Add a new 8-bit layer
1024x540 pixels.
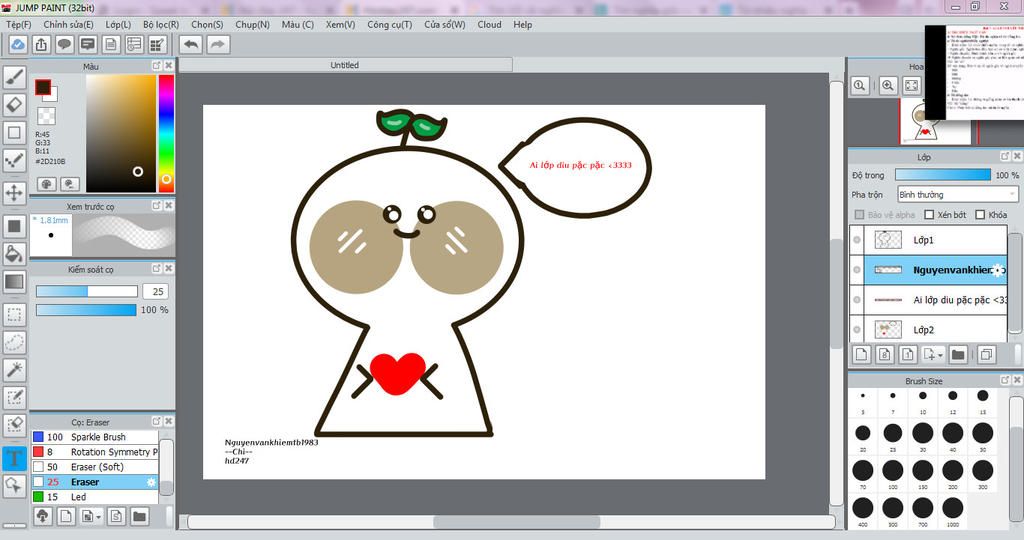[x=885, y=355]
